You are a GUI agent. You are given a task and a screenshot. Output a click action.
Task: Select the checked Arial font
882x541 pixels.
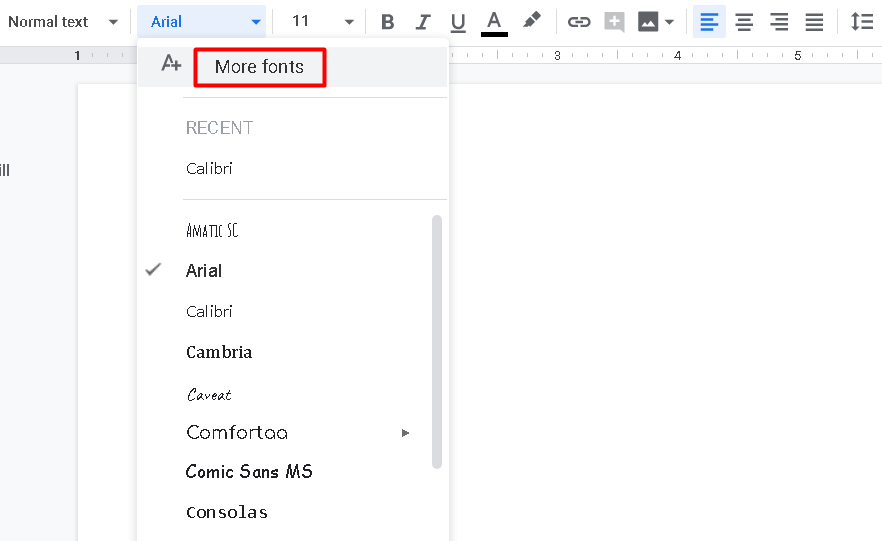point(204,270)
